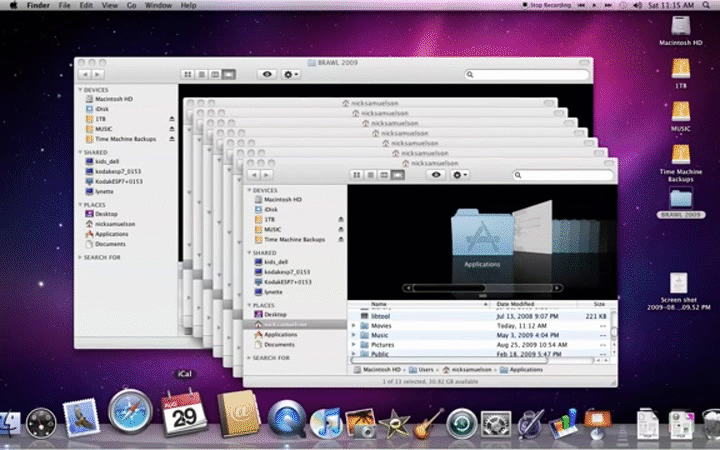Switch front window to icon view

pos(357,174)
